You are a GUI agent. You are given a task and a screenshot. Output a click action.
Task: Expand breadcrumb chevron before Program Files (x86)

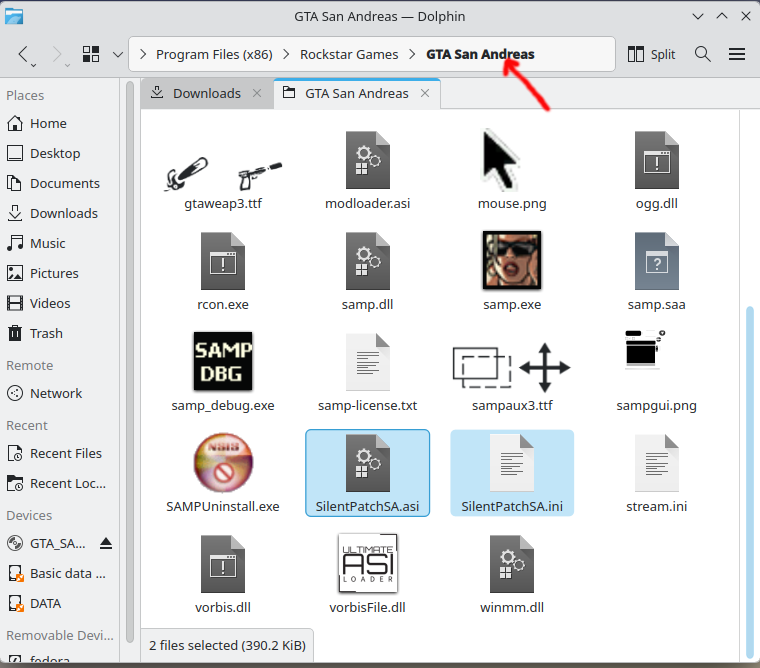pos(142,54)
